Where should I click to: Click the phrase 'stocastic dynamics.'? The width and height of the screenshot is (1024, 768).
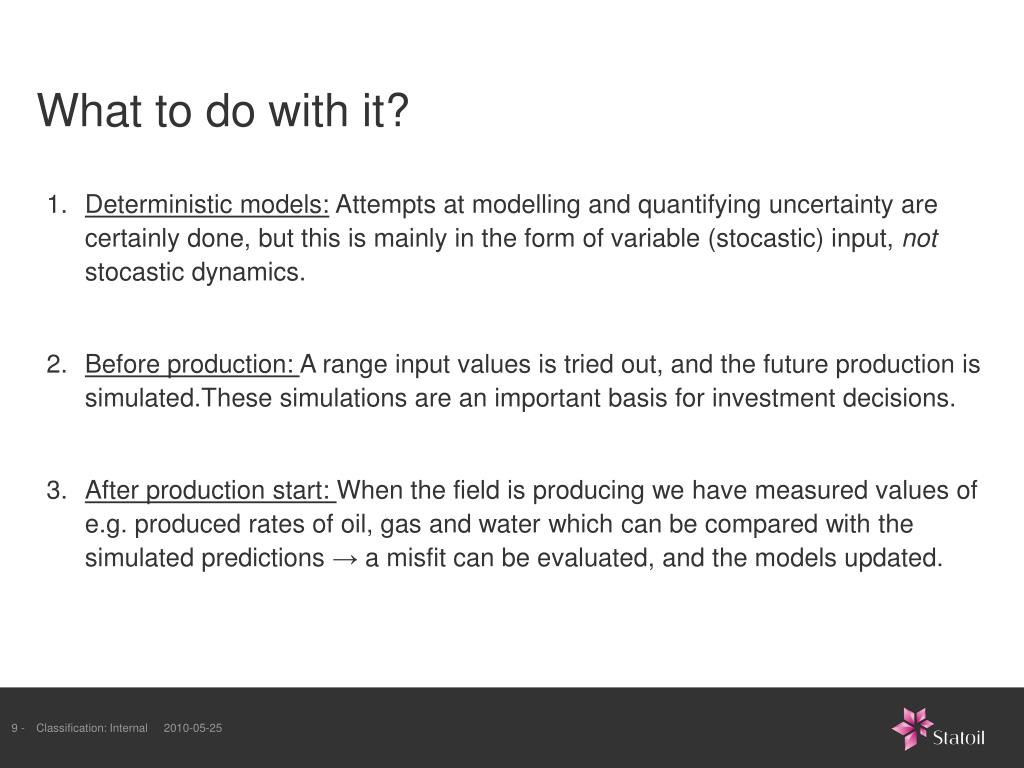pyautogui.click(x=195, y=272)
